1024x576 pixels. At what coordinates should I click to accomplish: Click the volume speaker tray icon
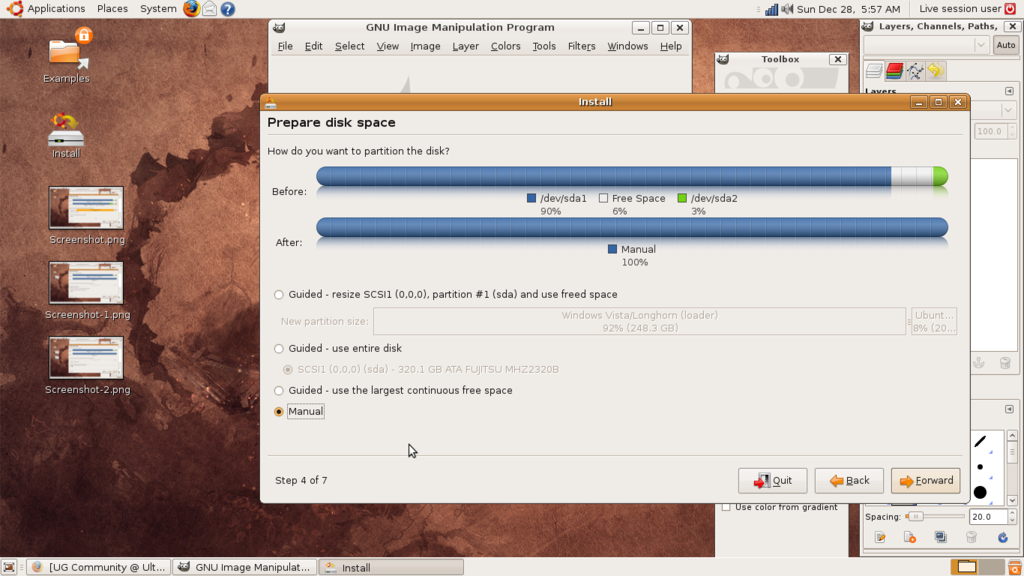point(787,9)
